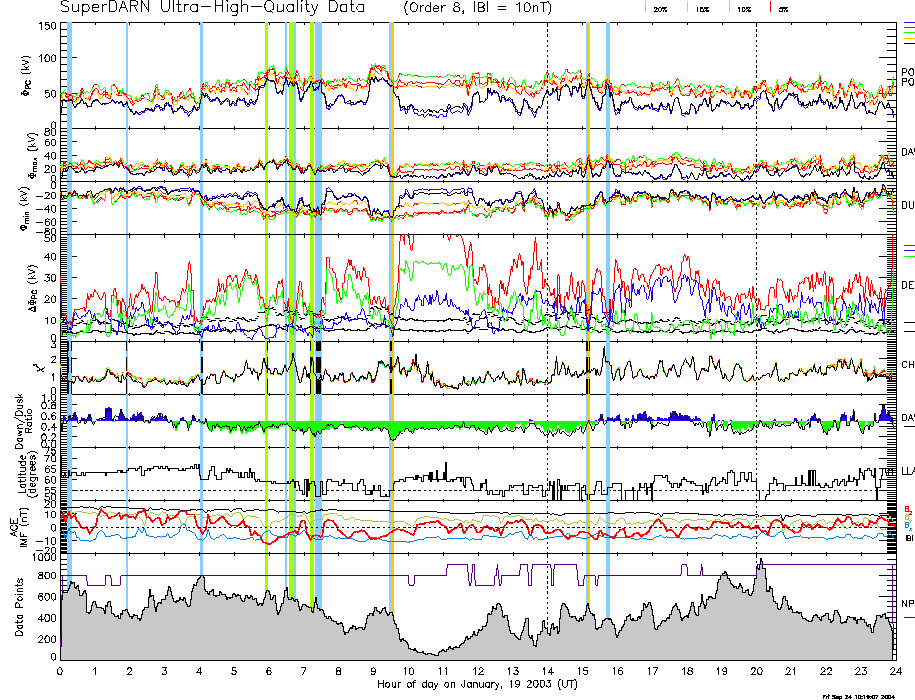This screenshot has height=700, width=915.
Task: Click the blue Bx legend entry
Action: tap(908, 525)
